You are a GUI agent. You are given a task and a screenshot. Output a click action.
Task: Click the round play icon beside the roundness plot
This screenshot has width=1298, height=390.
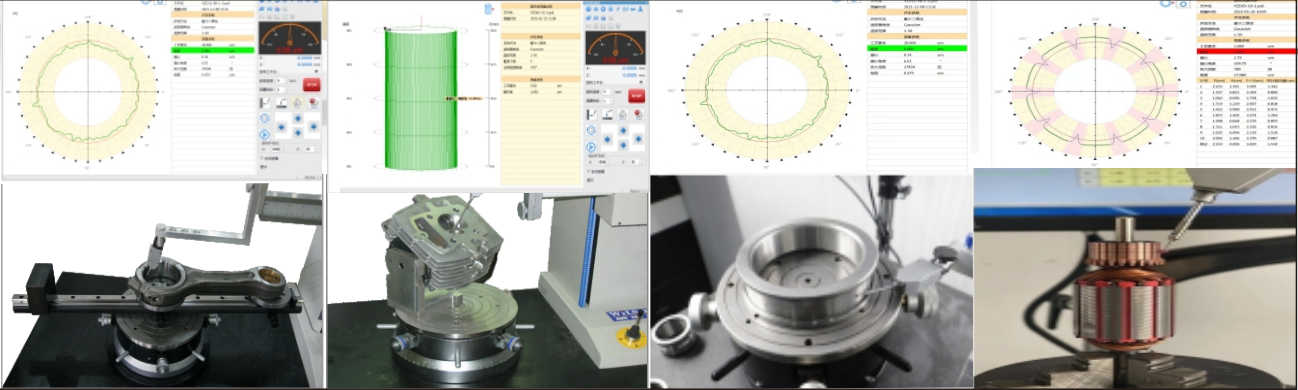click(264, 134)
